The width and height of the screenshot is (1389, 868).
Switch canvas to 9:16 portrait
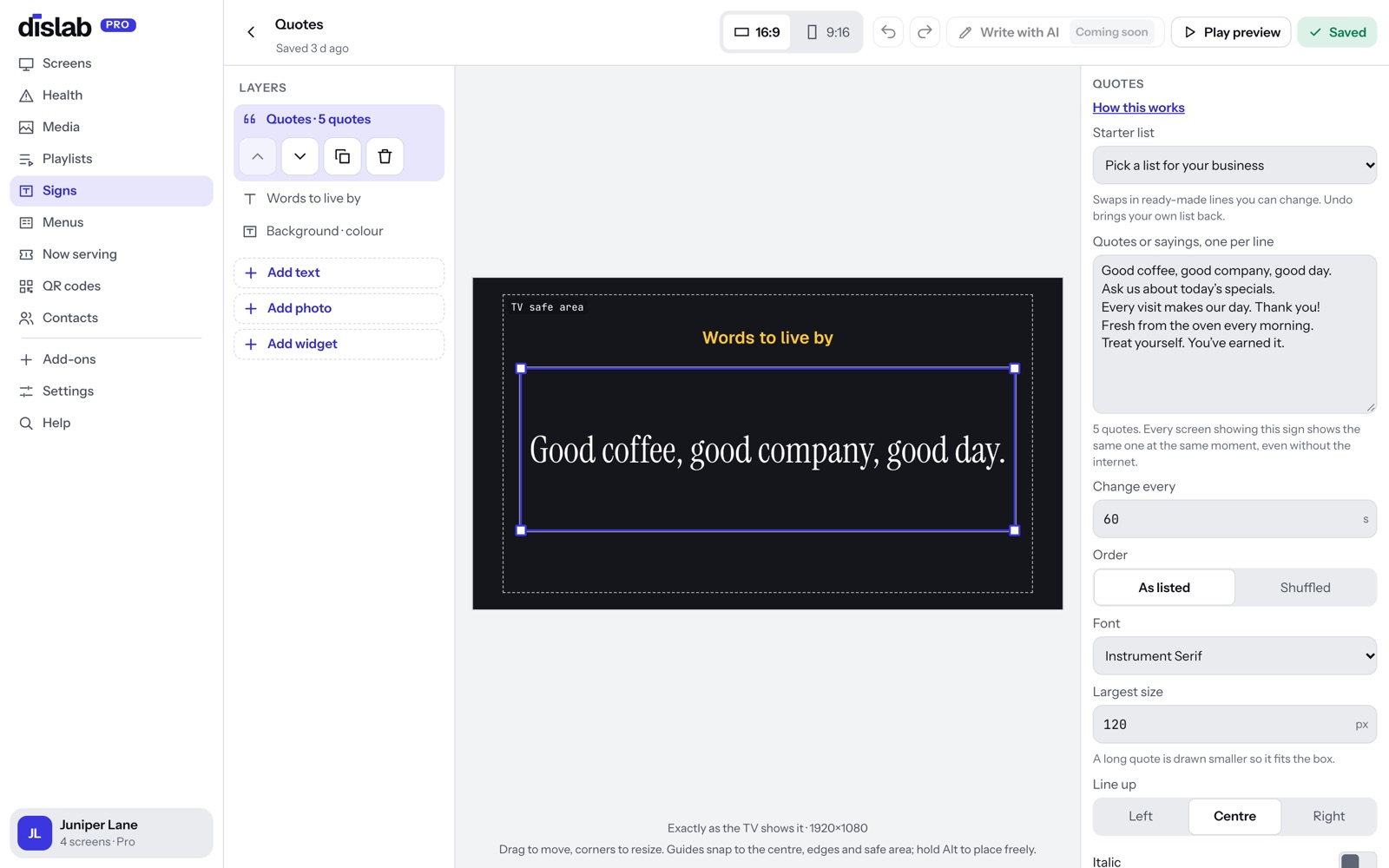pyautogui.click(x=827, y=32)
